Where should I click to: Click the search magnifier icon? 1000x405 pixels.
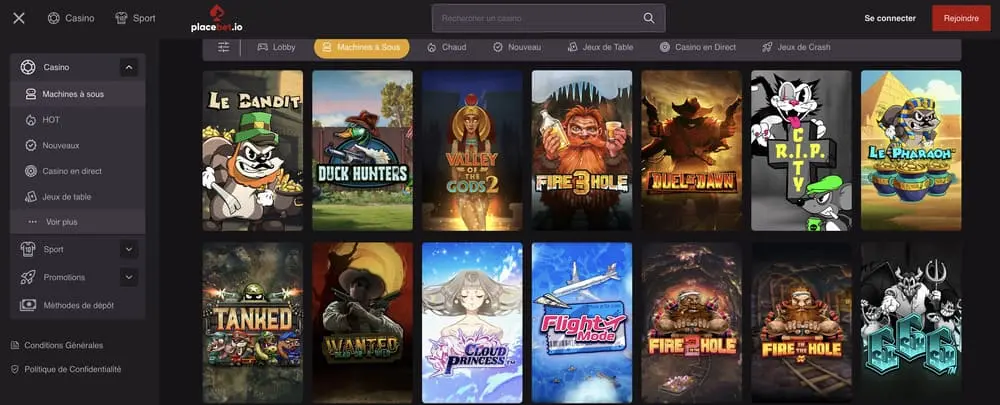pyautogui.click(x=649, y=18)
